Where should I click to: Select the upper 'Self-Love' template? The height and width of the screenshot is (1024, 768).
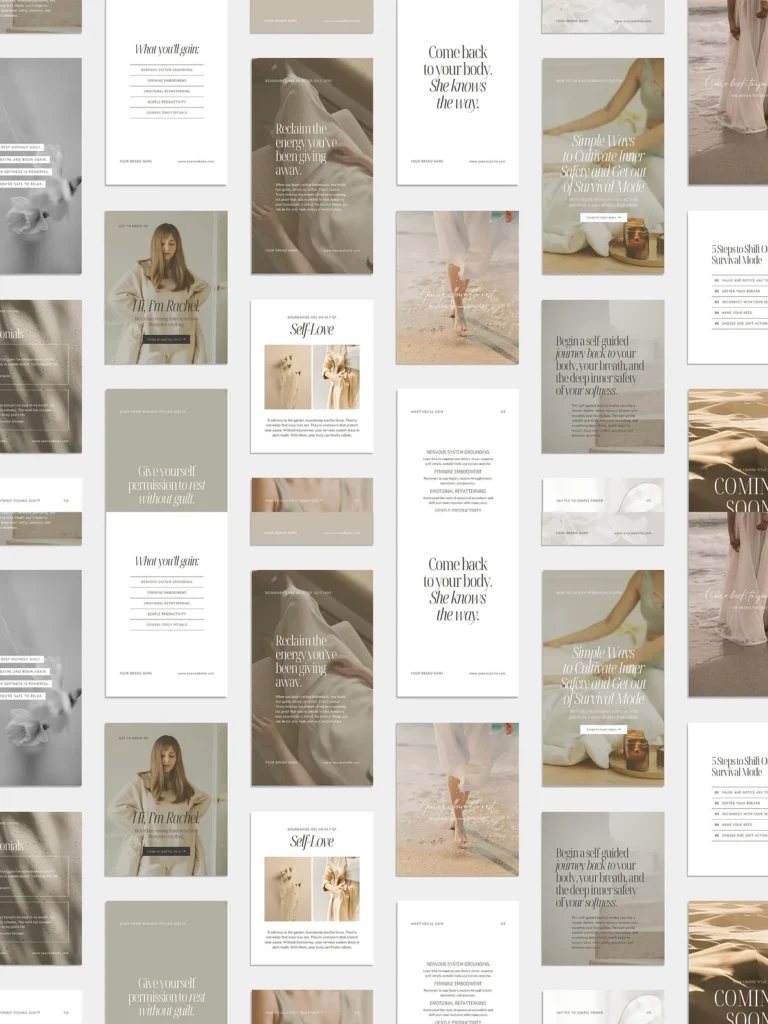tap(312, 376)
